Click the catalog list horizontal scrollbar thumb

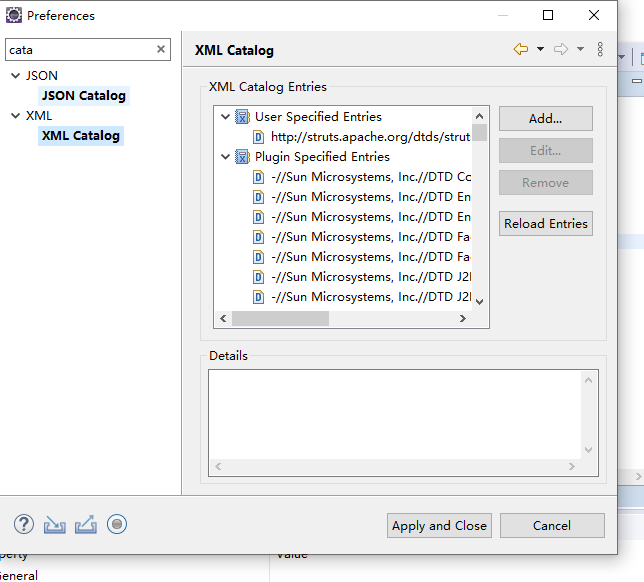click(x=281, y=318)
